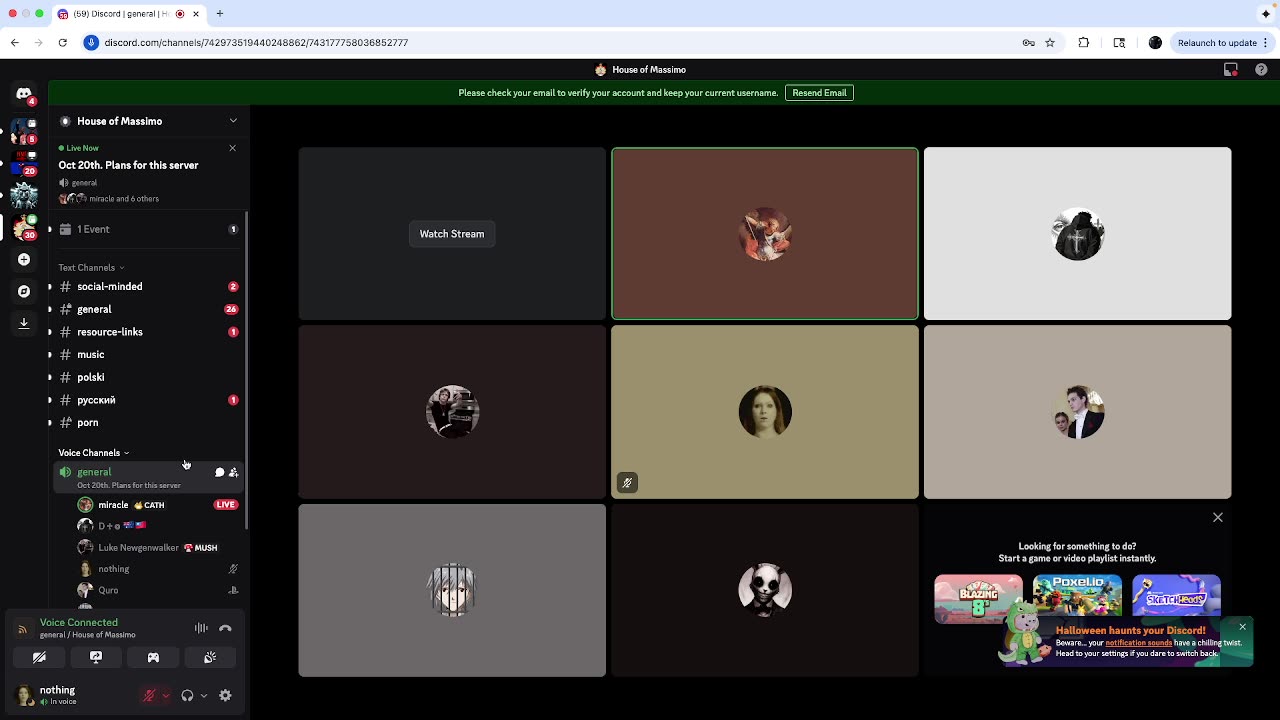
Task: Add a server with plus icon
Action: 24,259
